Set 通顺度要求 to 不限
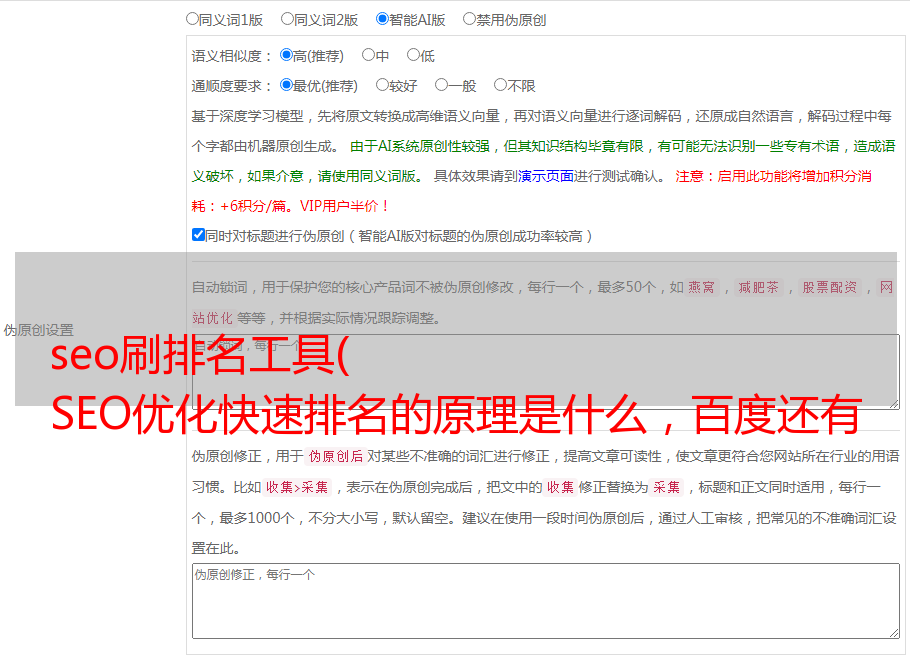Screen dimensions: 911x658 pyautogui.click(x=500, y=85)
